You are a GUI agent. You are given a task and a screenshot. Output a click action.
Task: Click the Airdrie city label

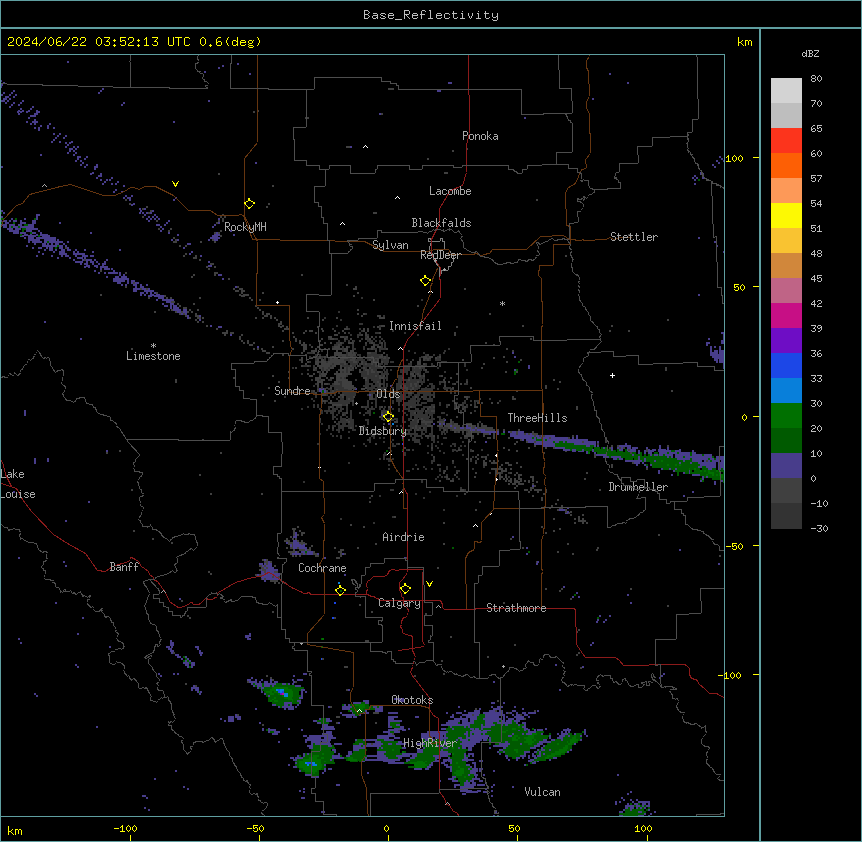coord(403,537)
